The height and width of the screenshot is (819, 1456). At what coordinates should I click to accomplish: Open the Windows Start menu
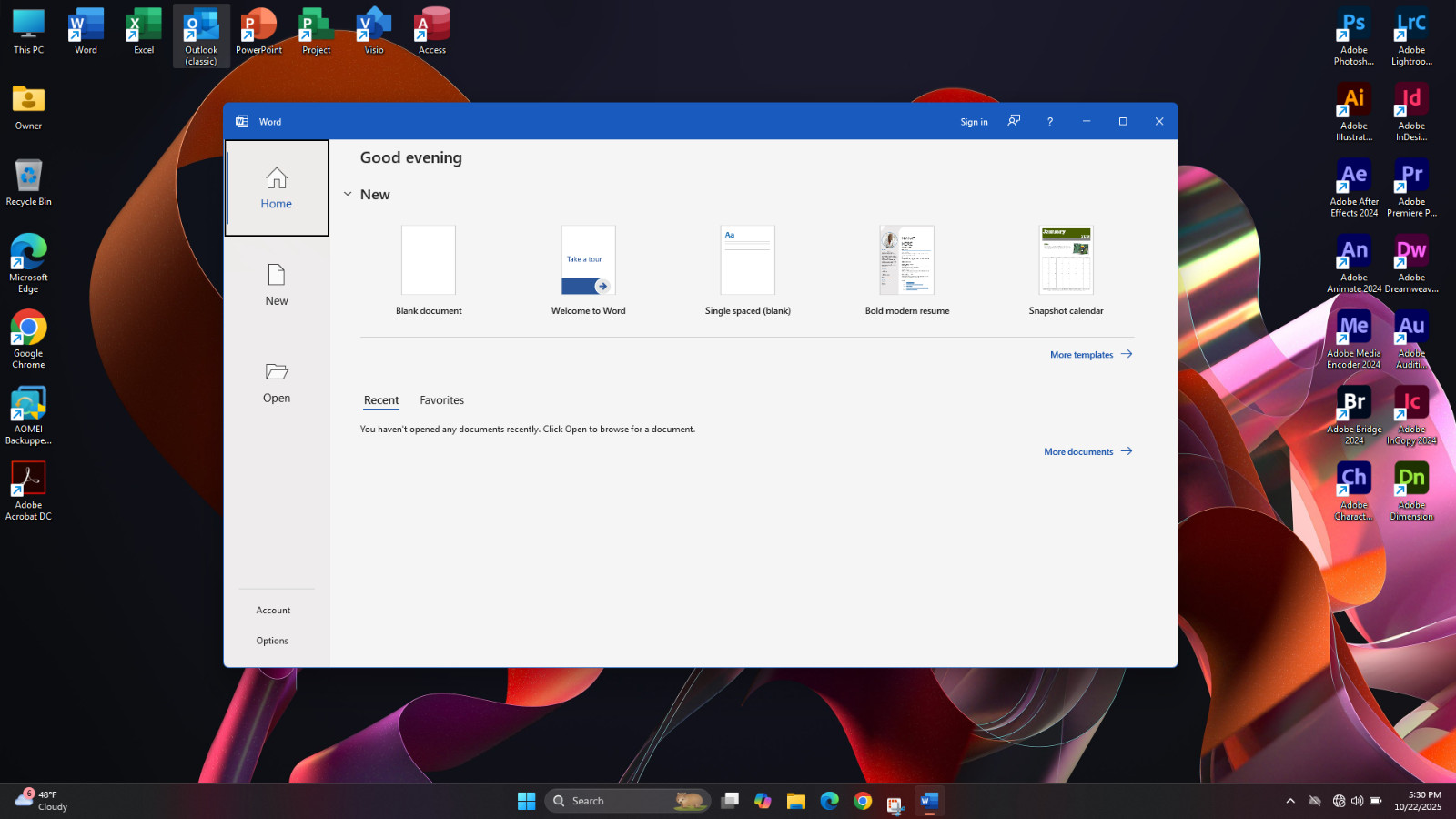pos(526,801)
